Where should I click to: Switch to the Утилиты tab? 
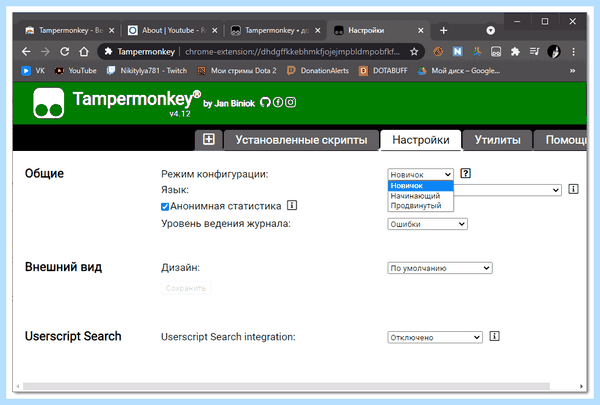(x=497, y=140)
